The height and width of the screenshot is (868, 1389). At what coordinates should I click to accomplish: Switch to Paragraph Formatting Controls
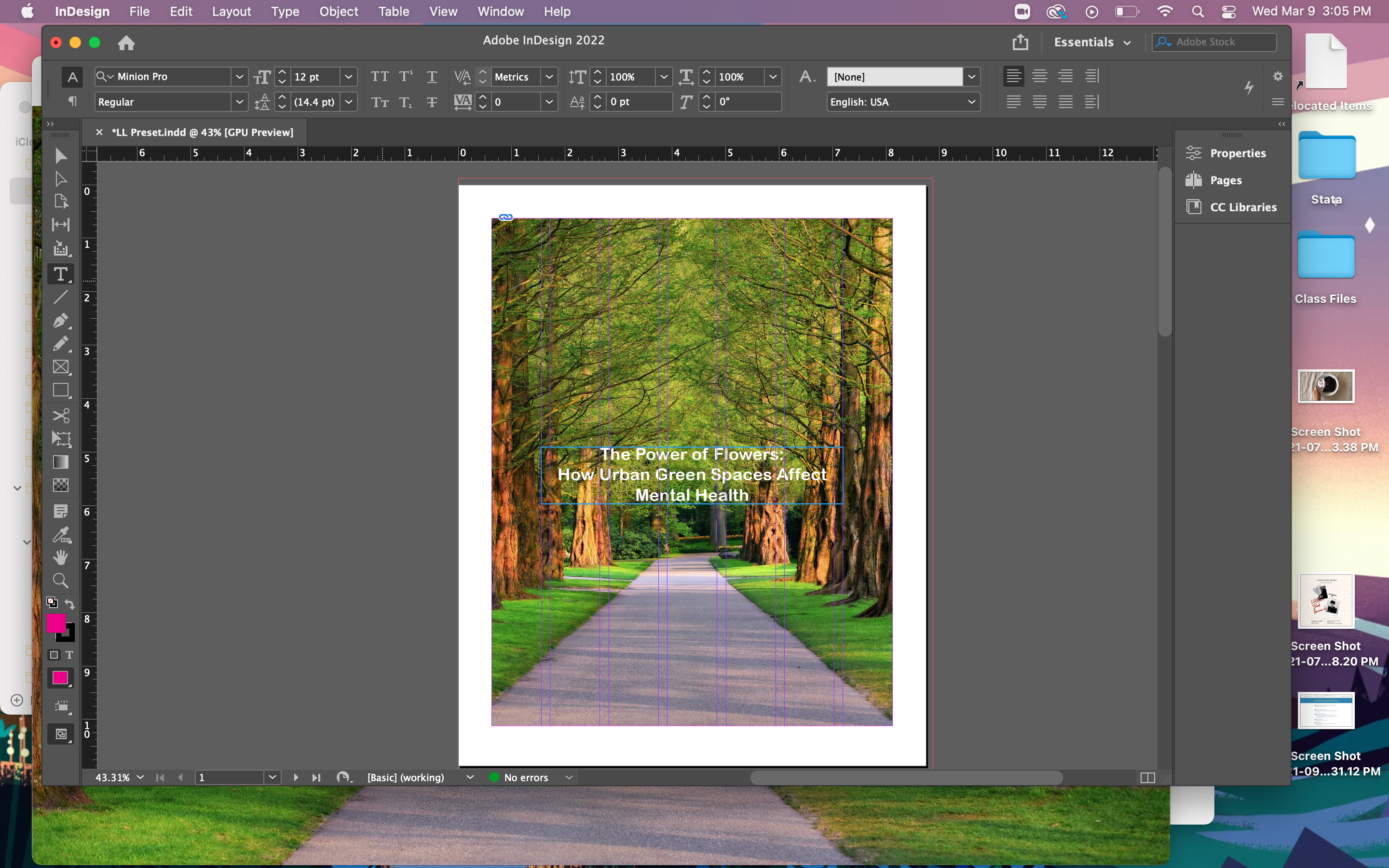coord(72,102)
